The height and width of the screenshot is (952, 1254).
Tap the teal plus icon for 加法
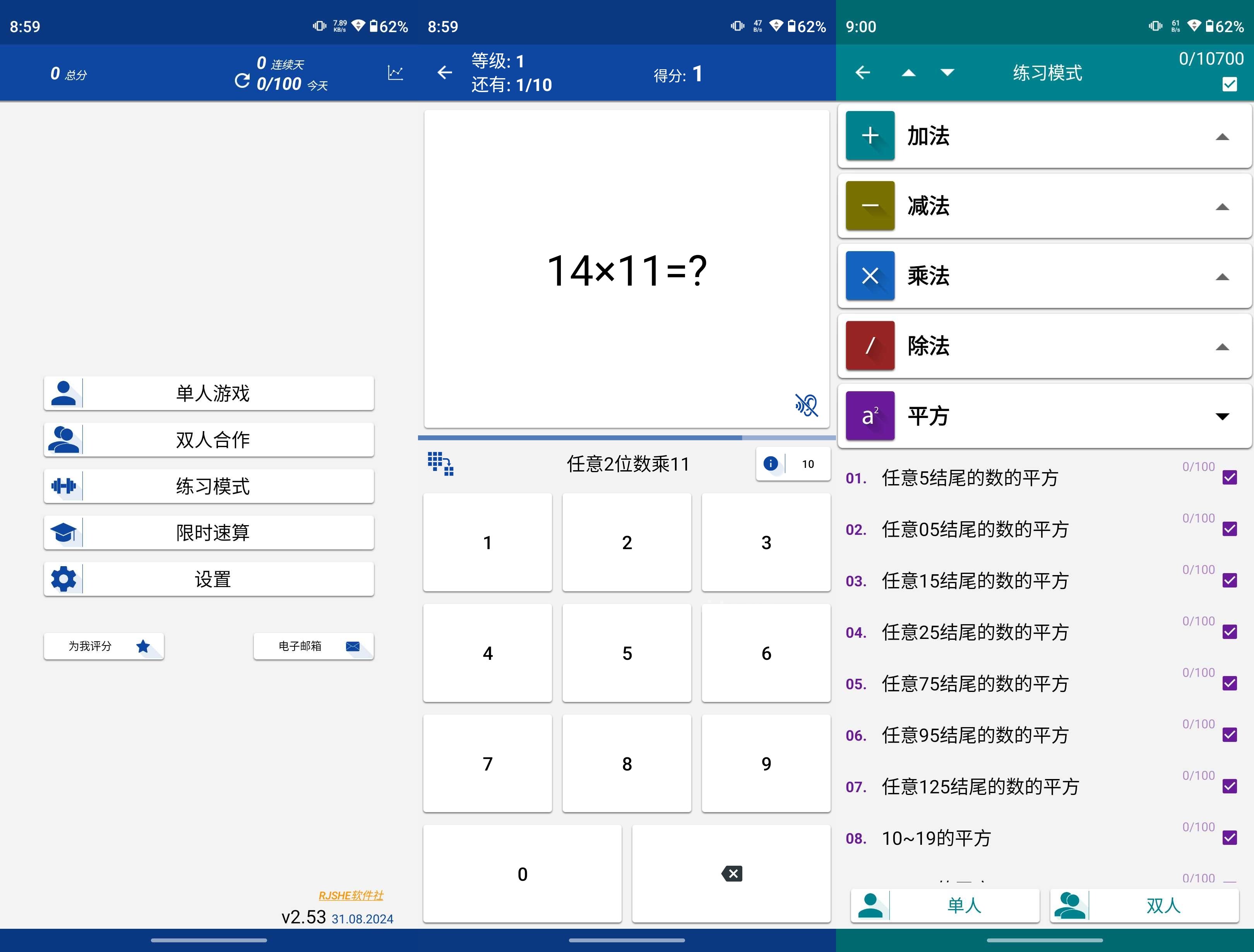tap(870, 135)
